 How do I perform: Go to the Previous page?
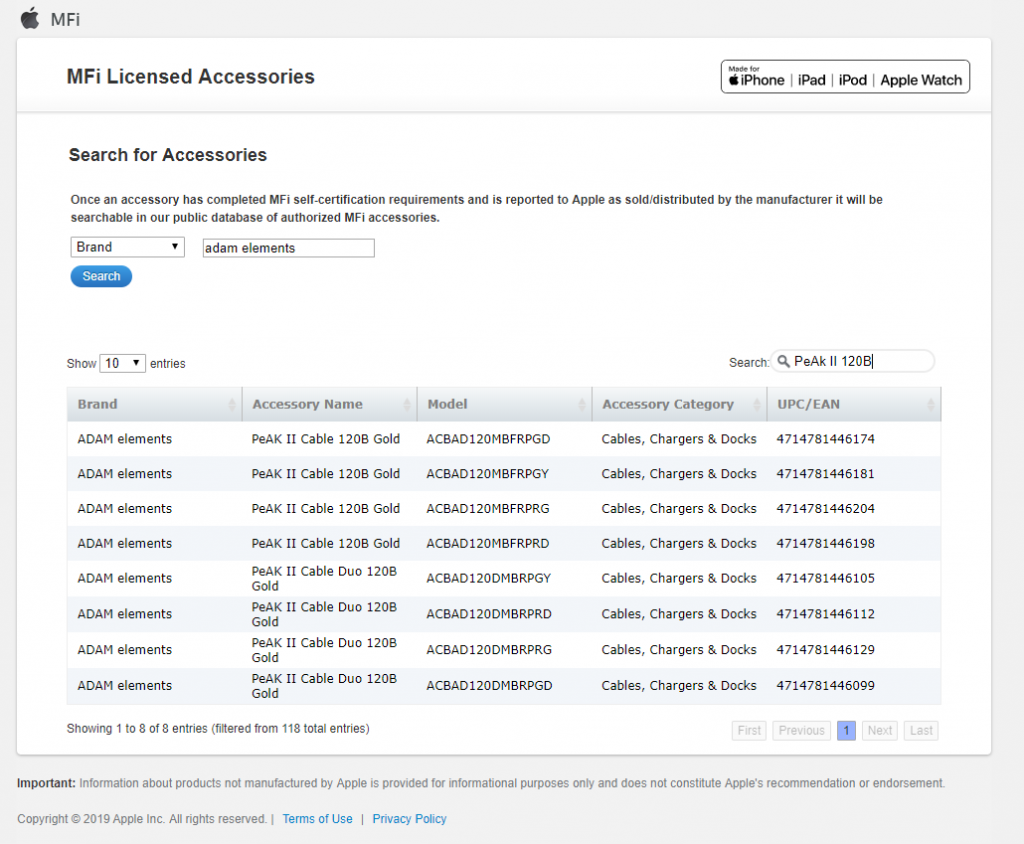coord(801,731)
